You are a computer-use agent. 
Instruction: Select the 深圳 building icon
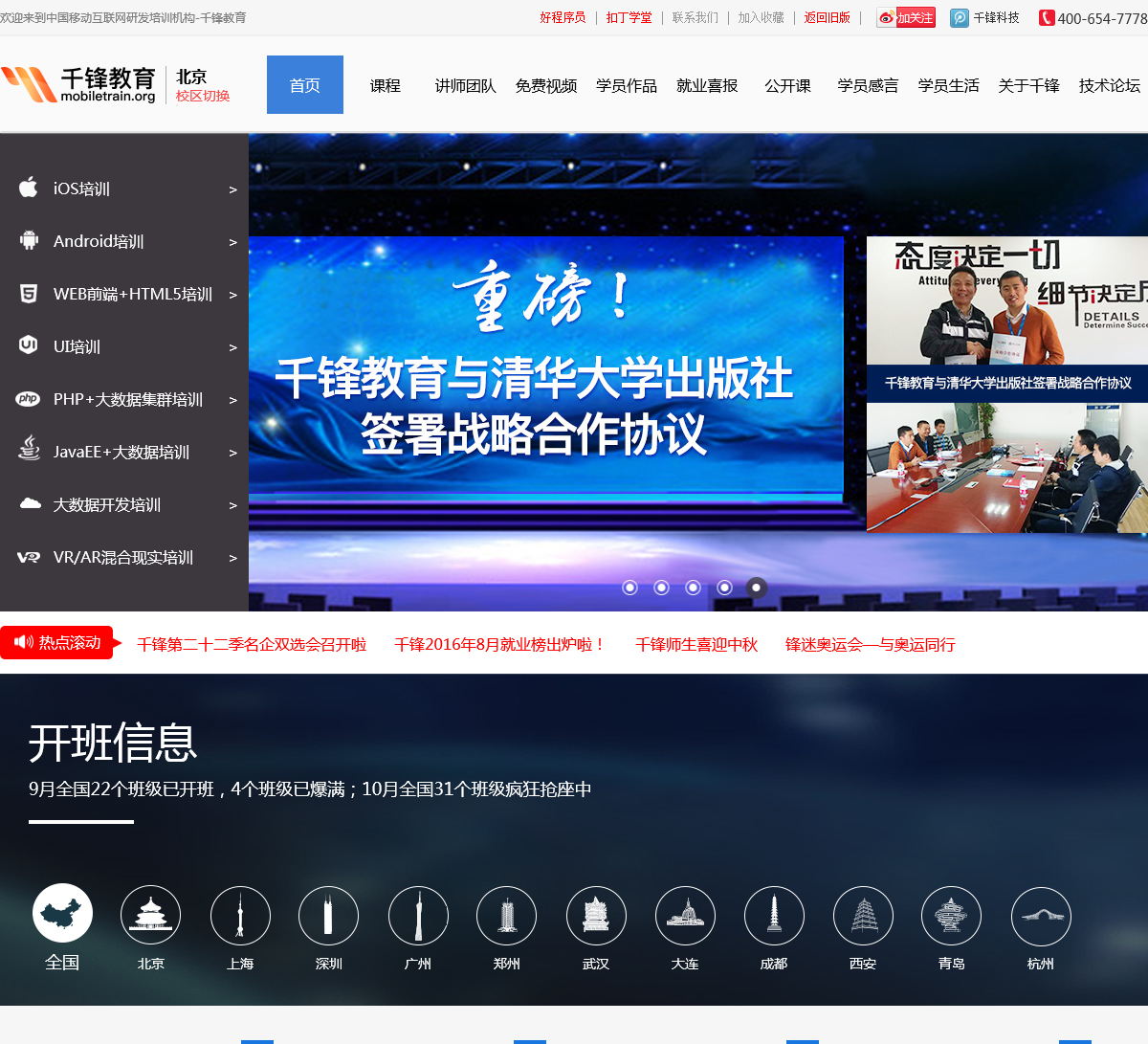click(328, 916)
